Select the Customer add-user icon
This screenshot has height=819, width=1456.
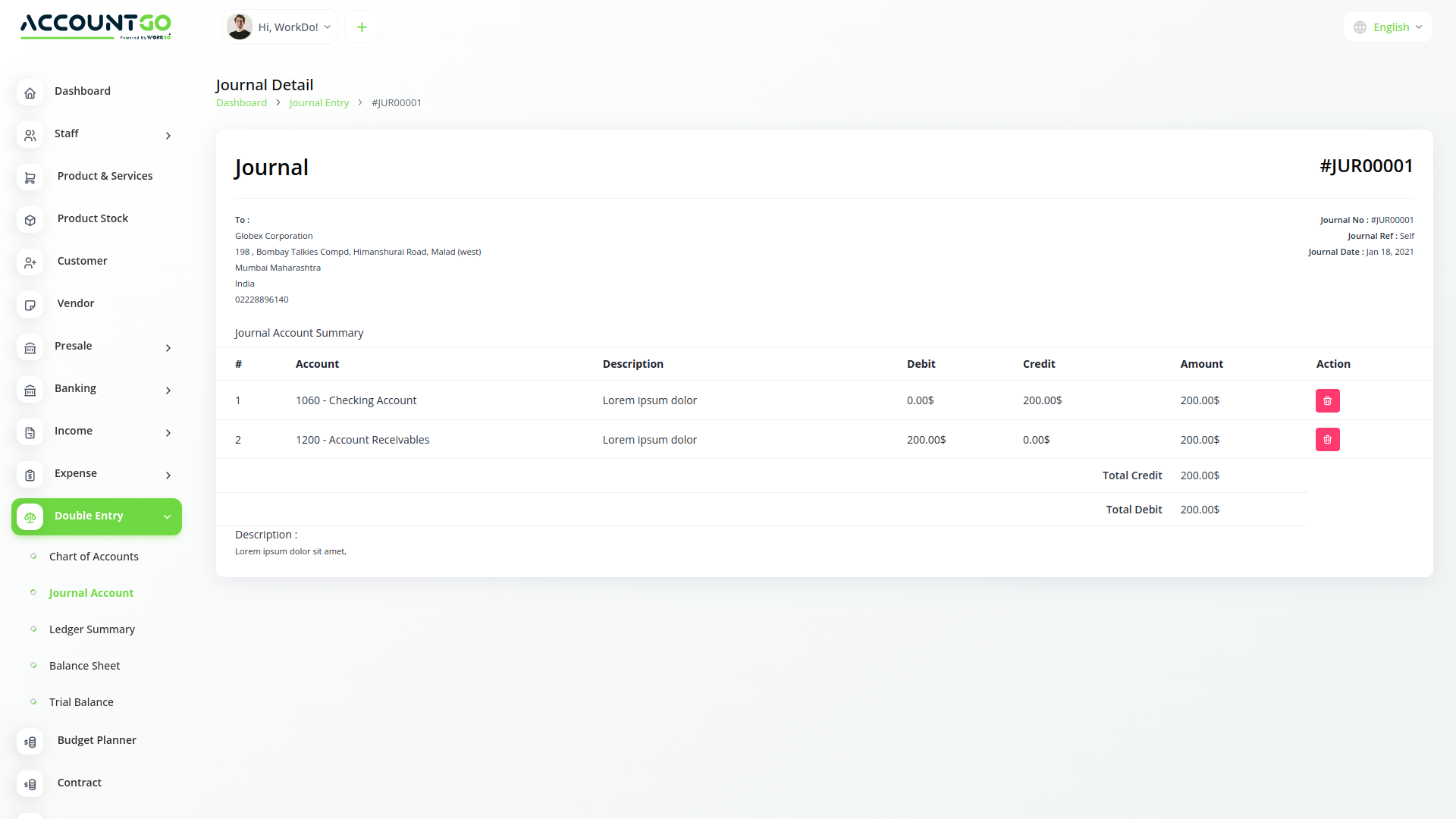[x=30, y=262]
